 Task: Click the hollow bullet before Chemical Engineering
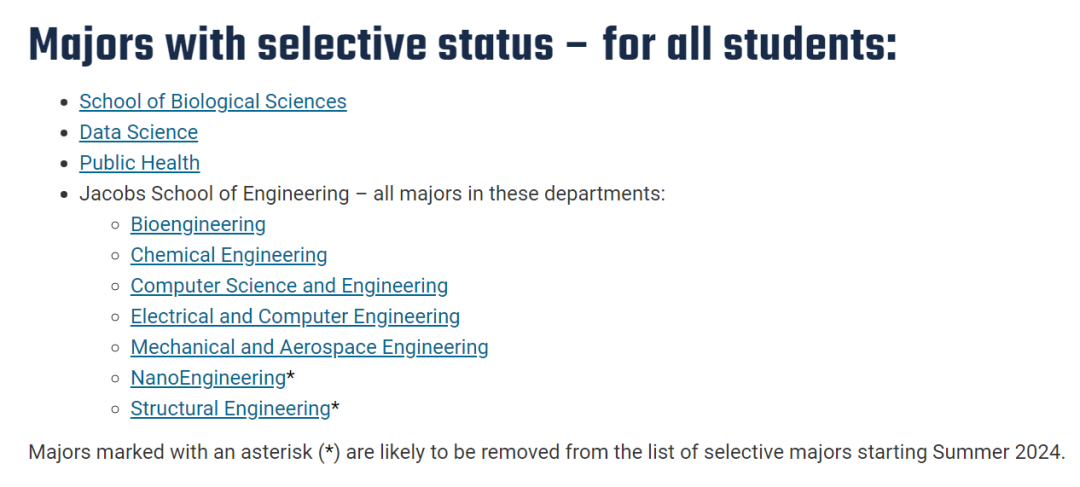116,256
